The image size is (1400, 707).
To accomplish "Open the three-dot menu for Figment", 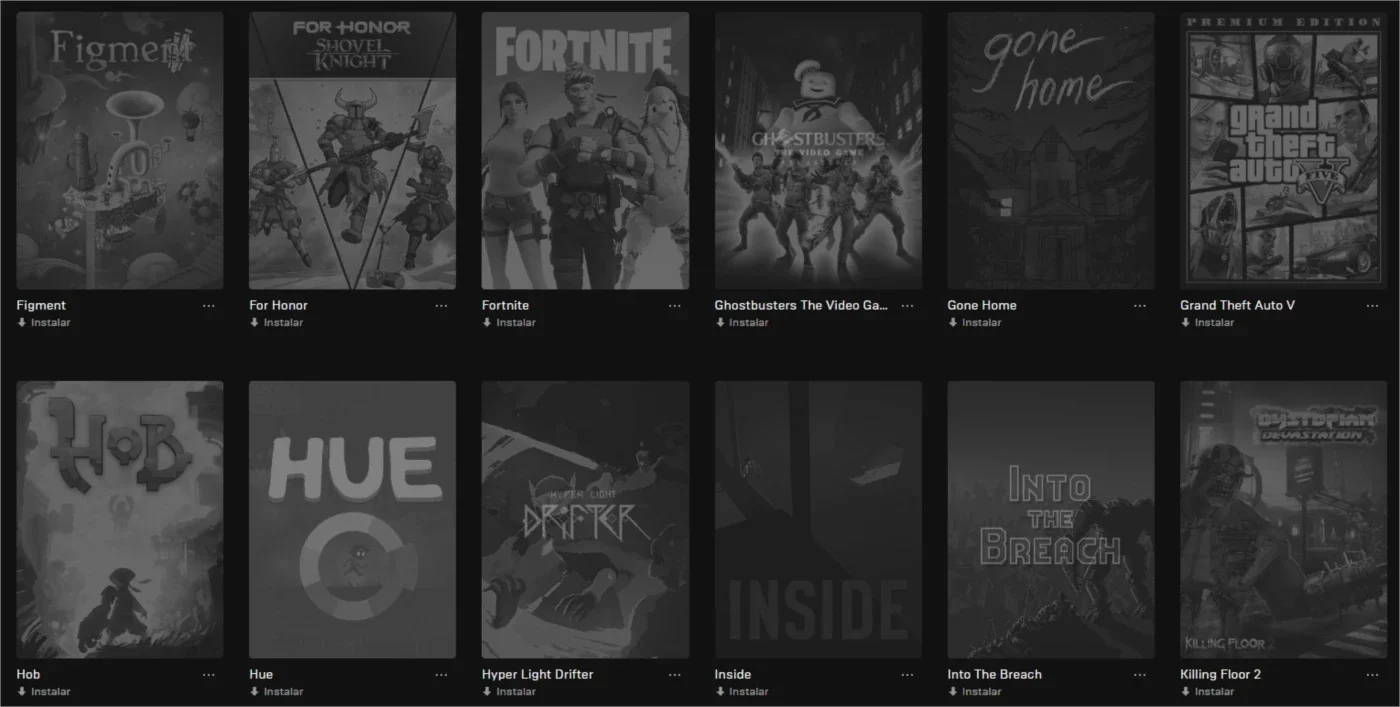I will (209, 306).
